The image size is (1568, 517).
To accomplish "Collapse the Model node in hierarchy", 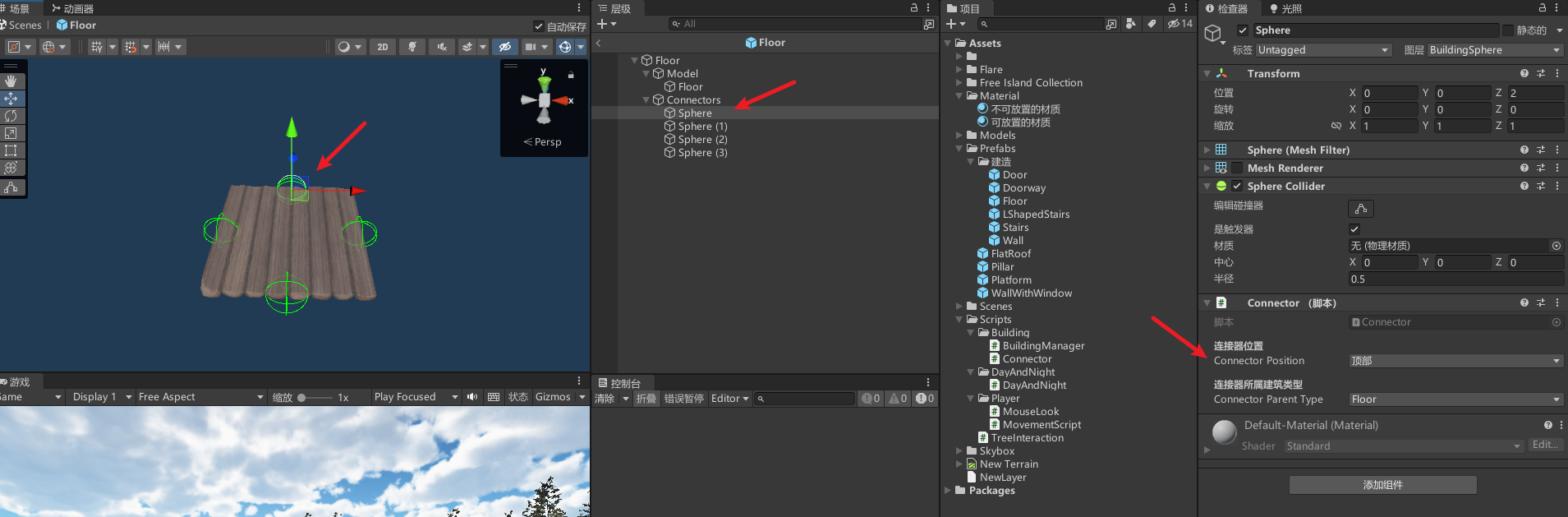I will pos(646,74).
